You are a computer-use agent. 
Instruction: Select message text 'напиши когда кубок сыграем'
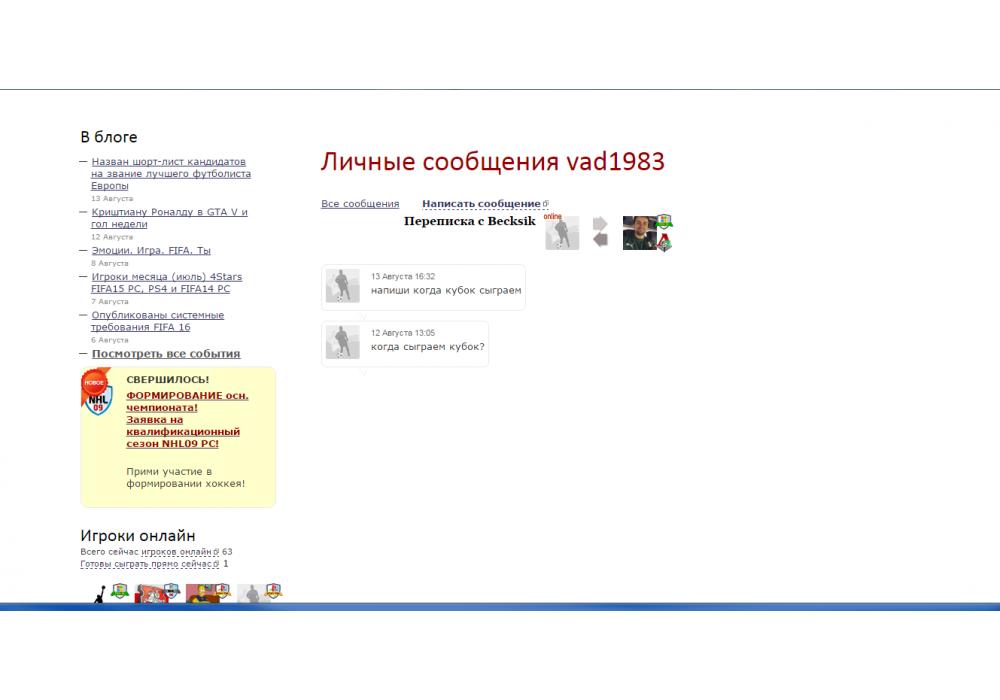click(x=446, y=291)
